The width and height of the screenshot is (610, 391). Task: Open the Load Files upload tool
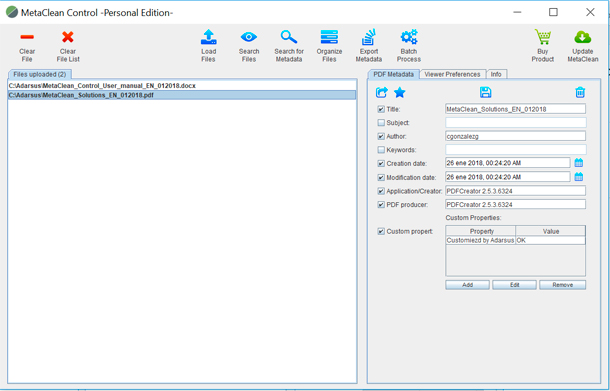[209, 37]
